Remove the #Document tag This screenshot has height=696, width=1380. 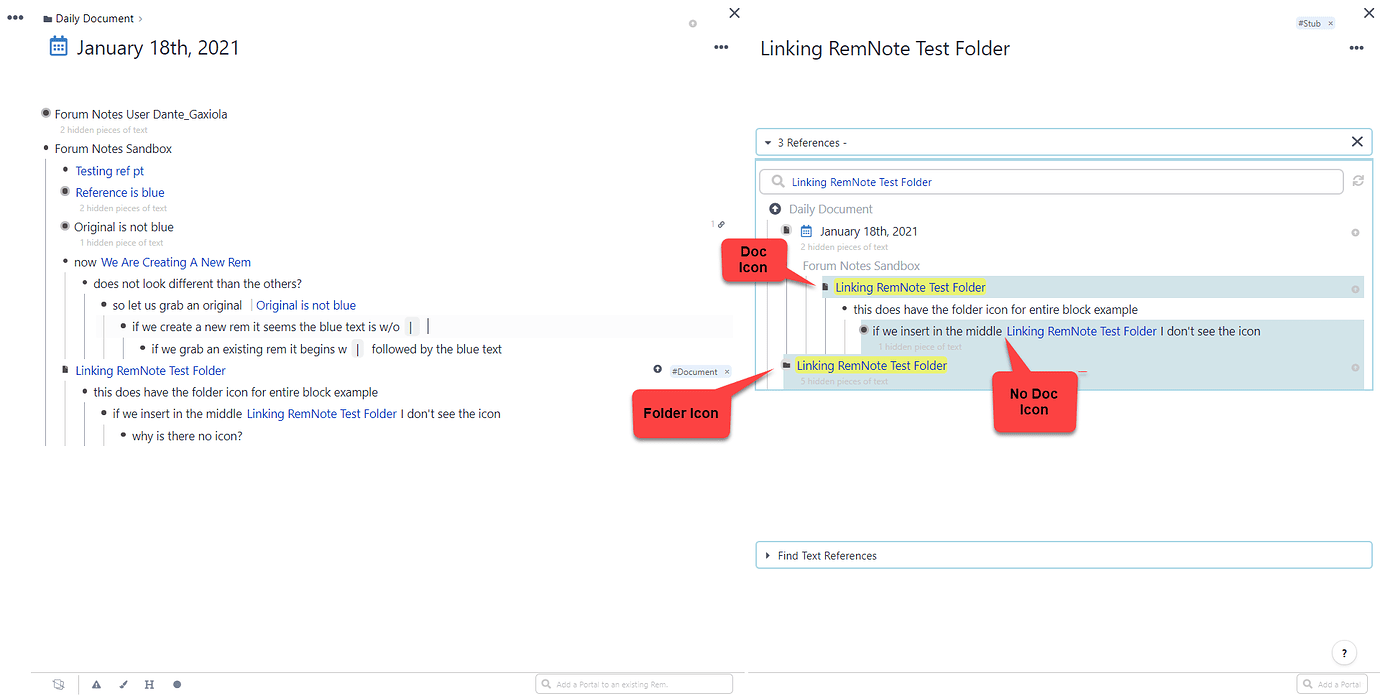[727, 372]
